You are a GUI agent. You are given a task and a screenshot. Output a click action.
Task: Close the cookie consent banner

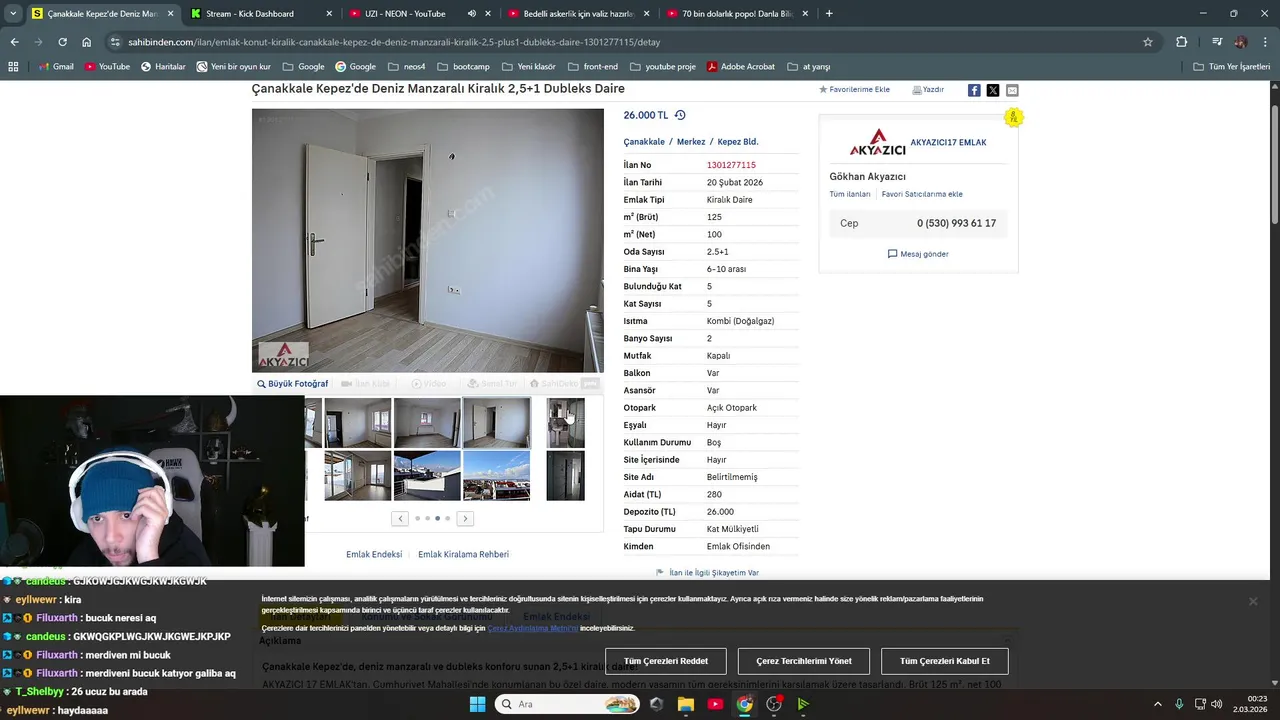1252,601
